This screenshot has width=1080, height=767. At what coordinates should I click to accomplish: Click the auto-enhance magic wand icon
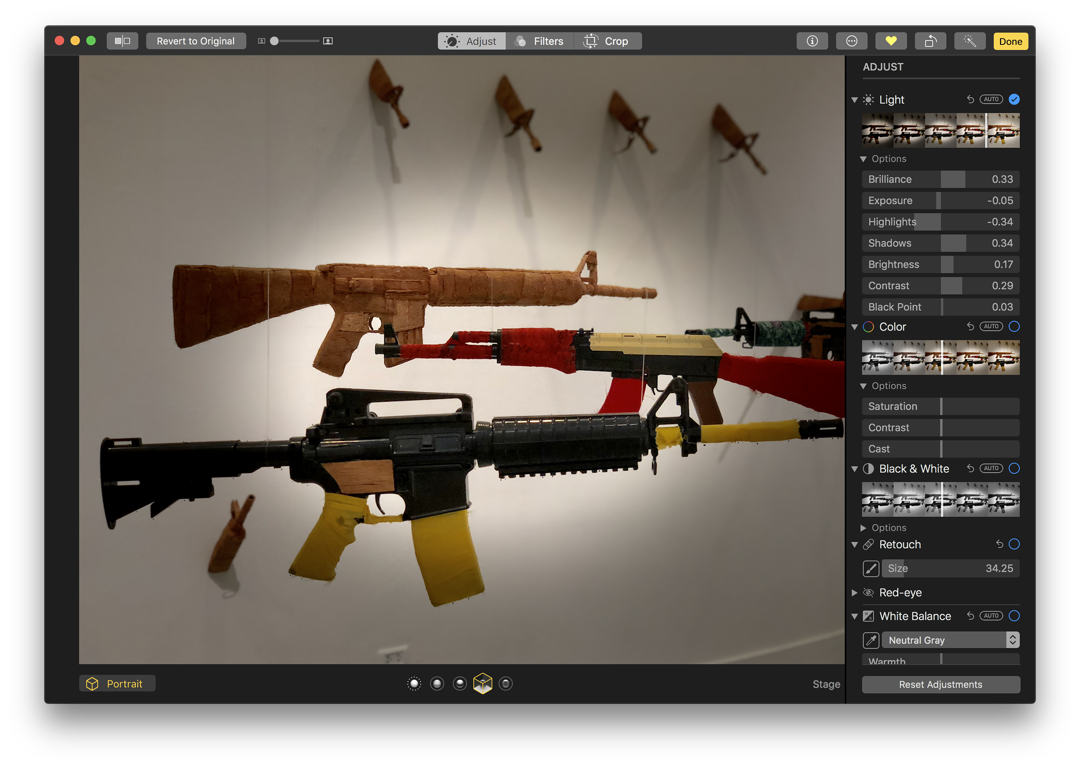(970, 41)
